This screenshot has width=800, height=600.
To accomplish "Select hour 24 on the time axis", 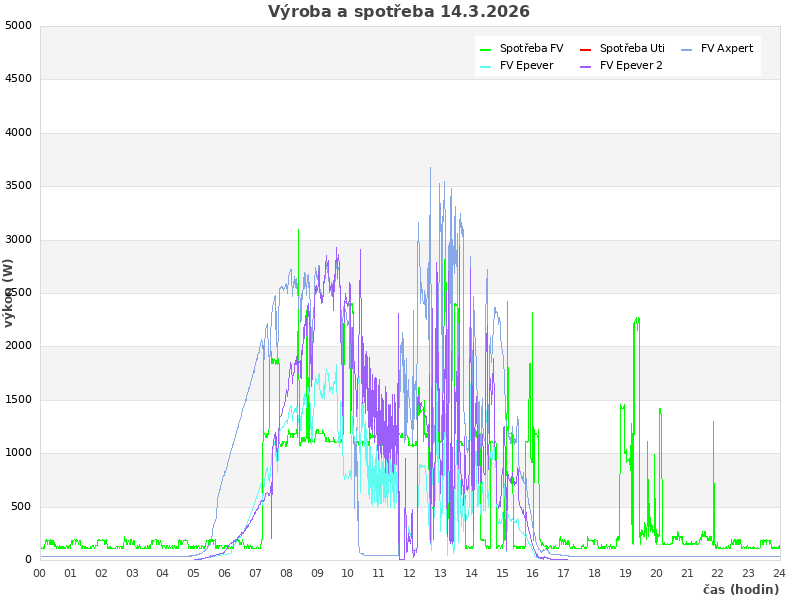I will tap(779, 573).
